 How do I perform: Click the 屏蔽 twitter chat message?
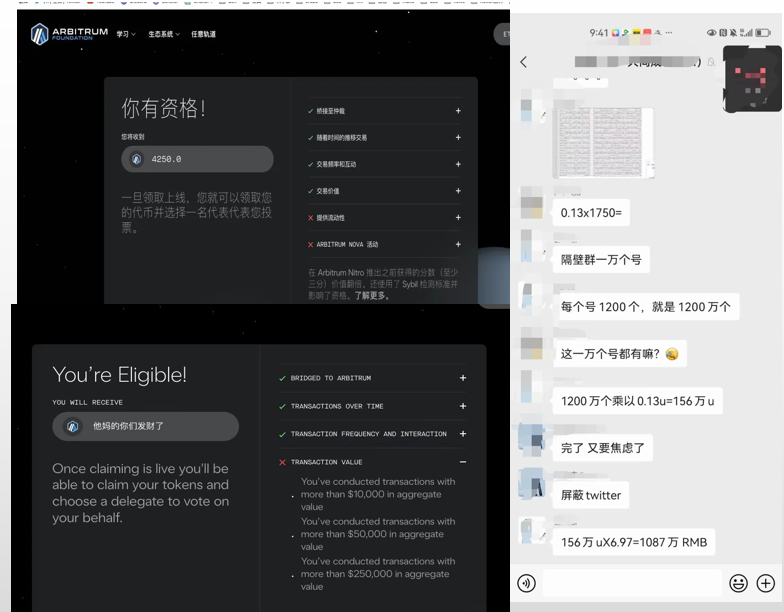click(x=590, y=495)
